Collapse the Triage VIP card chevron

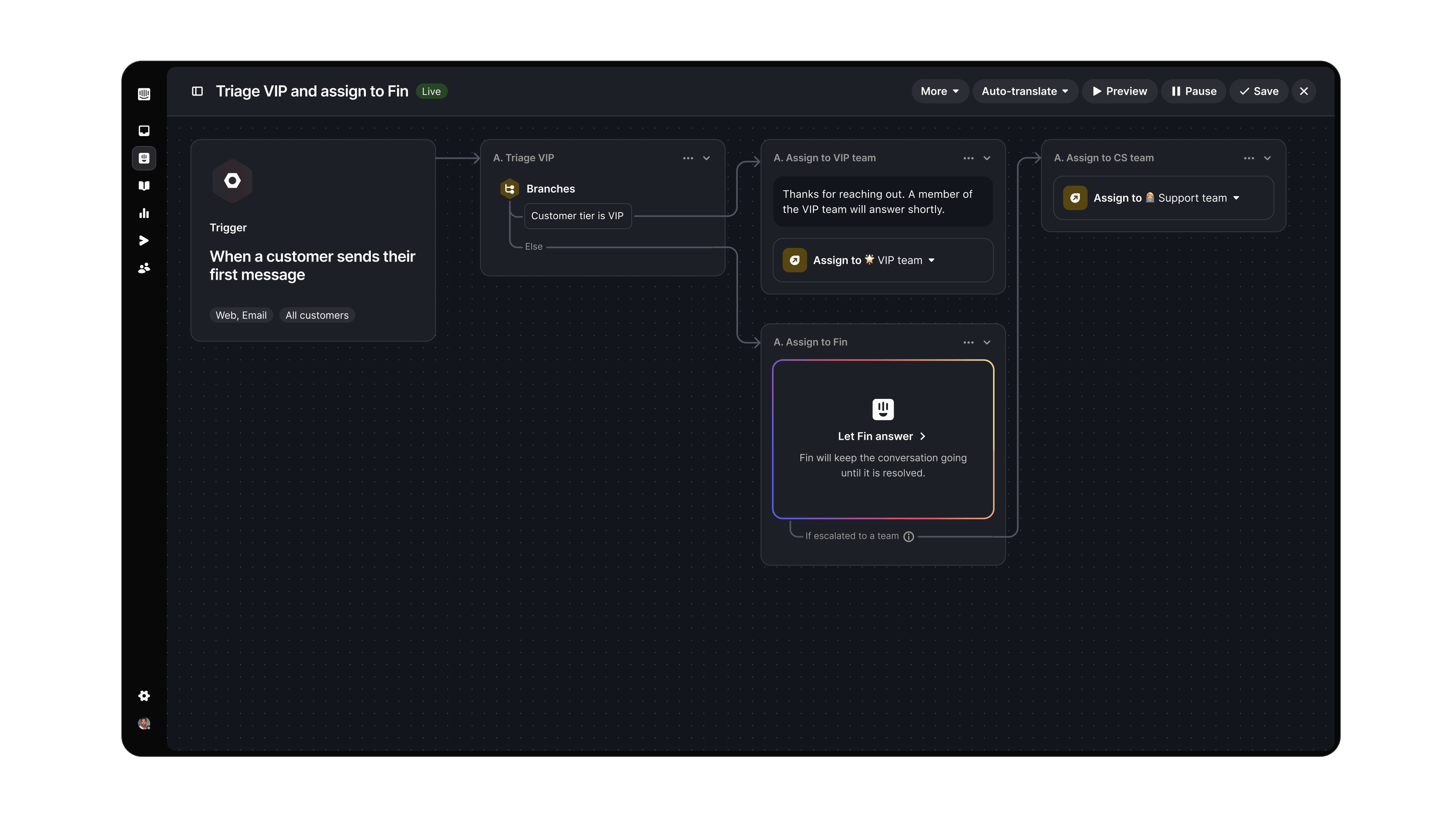tap(706, 158)
